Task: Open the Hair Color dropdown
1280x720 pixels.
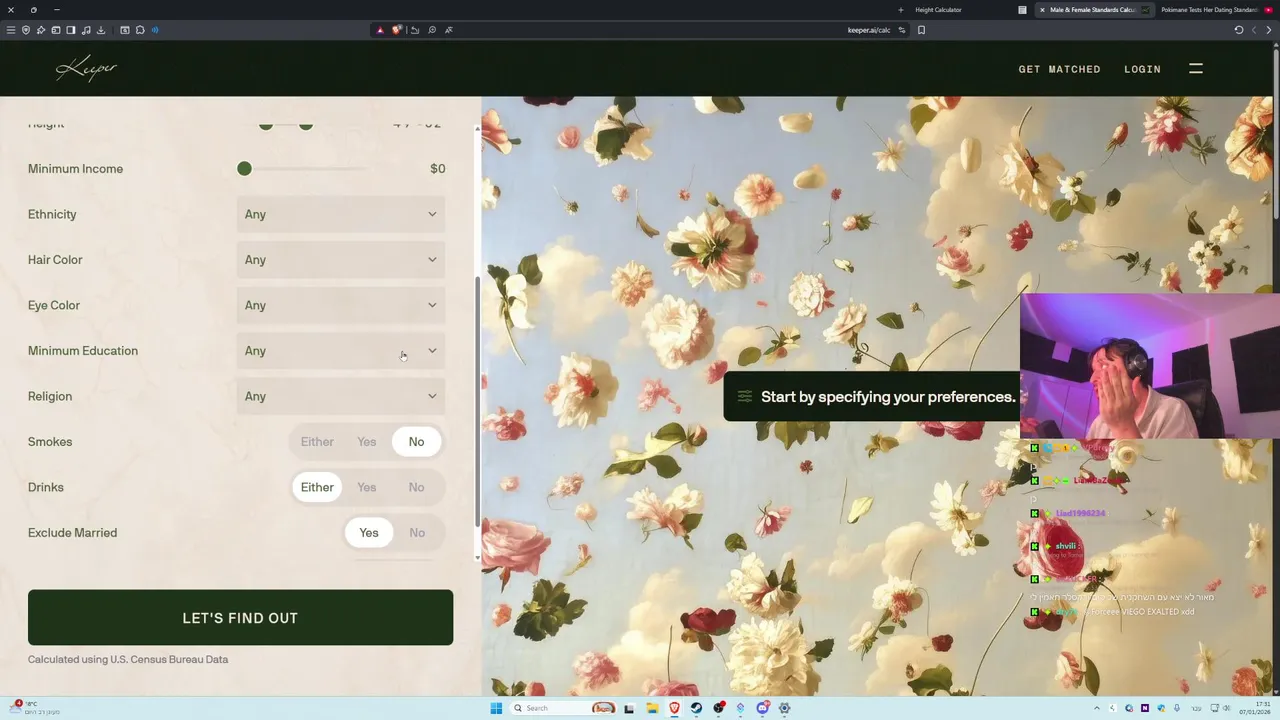Action: (x=341, y=260)
